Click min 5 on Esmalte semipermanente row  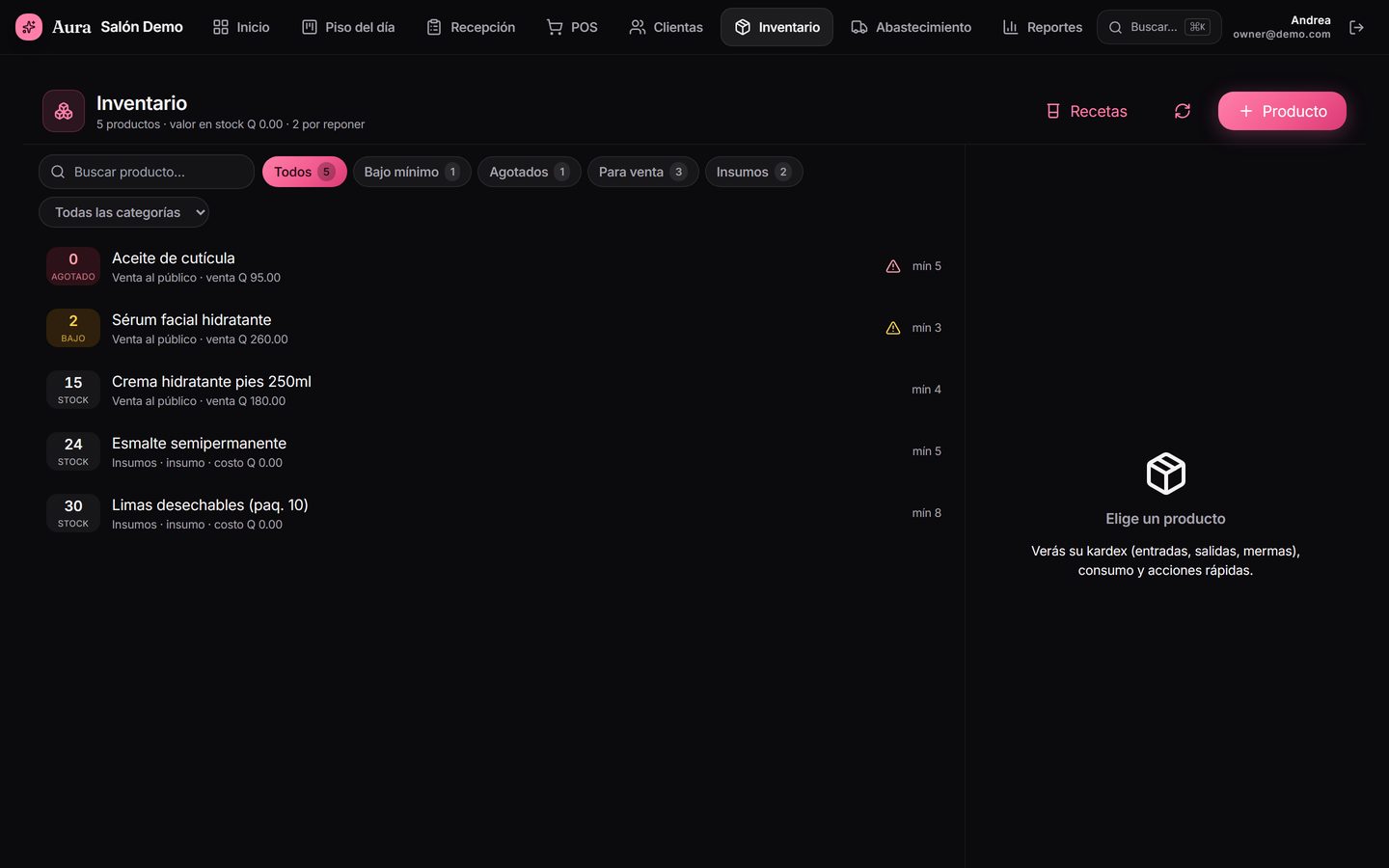(x=926, y=451)
